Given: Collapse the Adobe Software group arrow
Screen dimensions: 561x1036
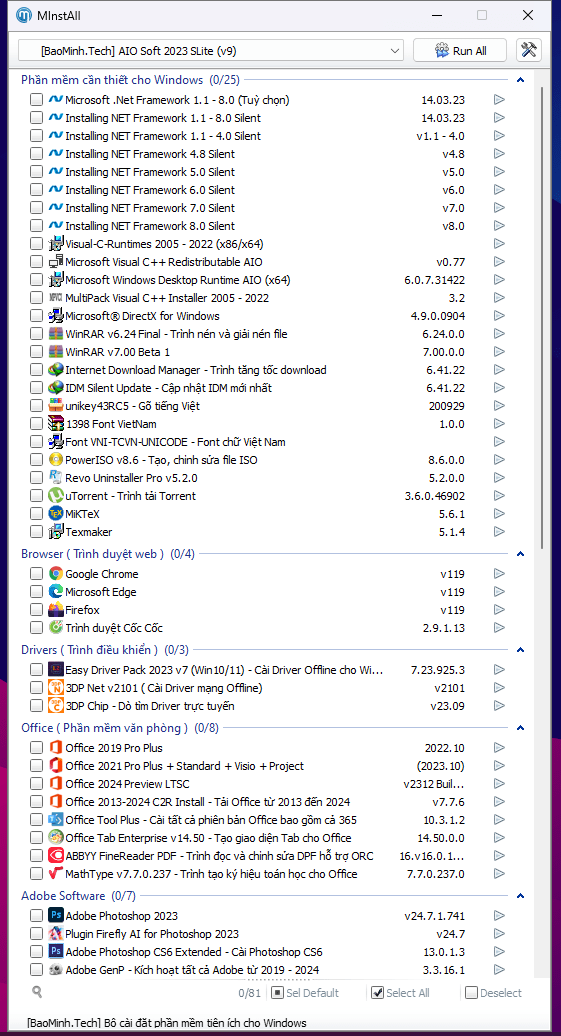Looking at the screenshot, I should 520,896.
